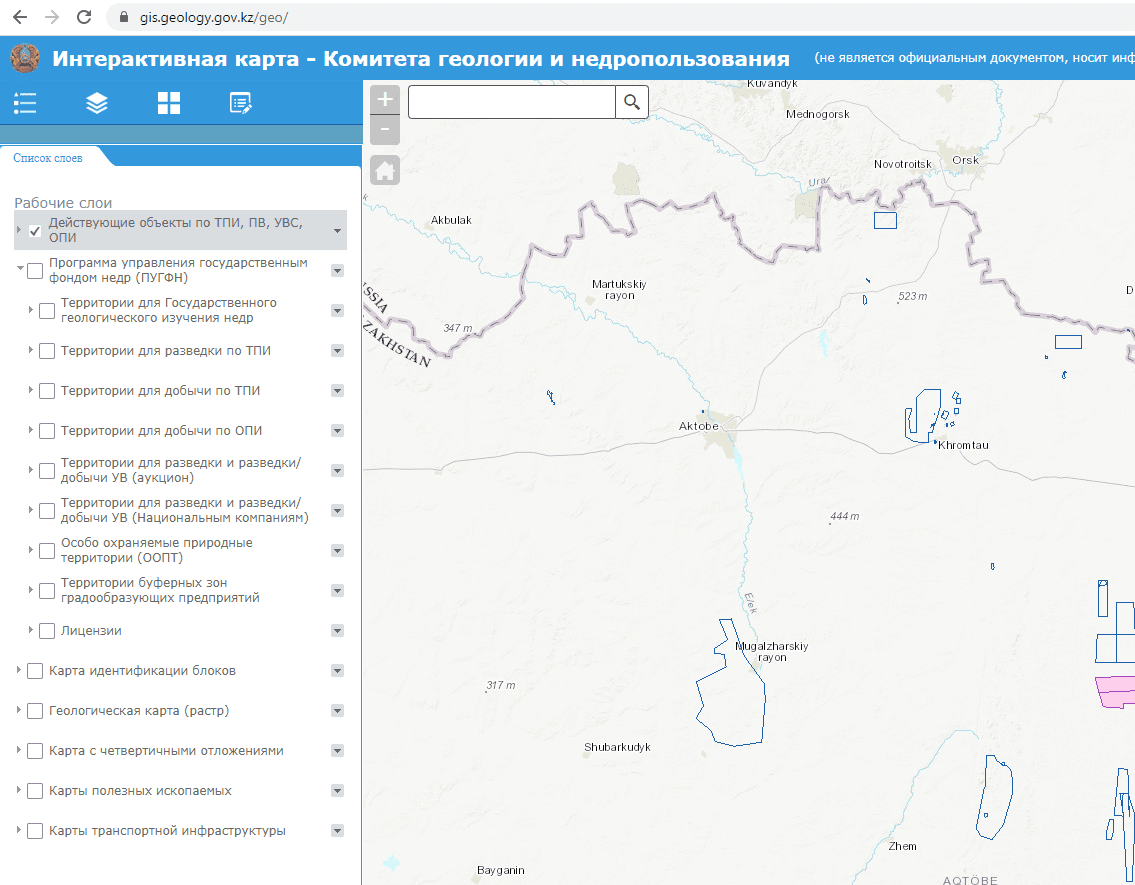The width and height of the screenshot is (1135, 885).
Task: Check Территории для добычи по ТПИ
Action: 47,391
